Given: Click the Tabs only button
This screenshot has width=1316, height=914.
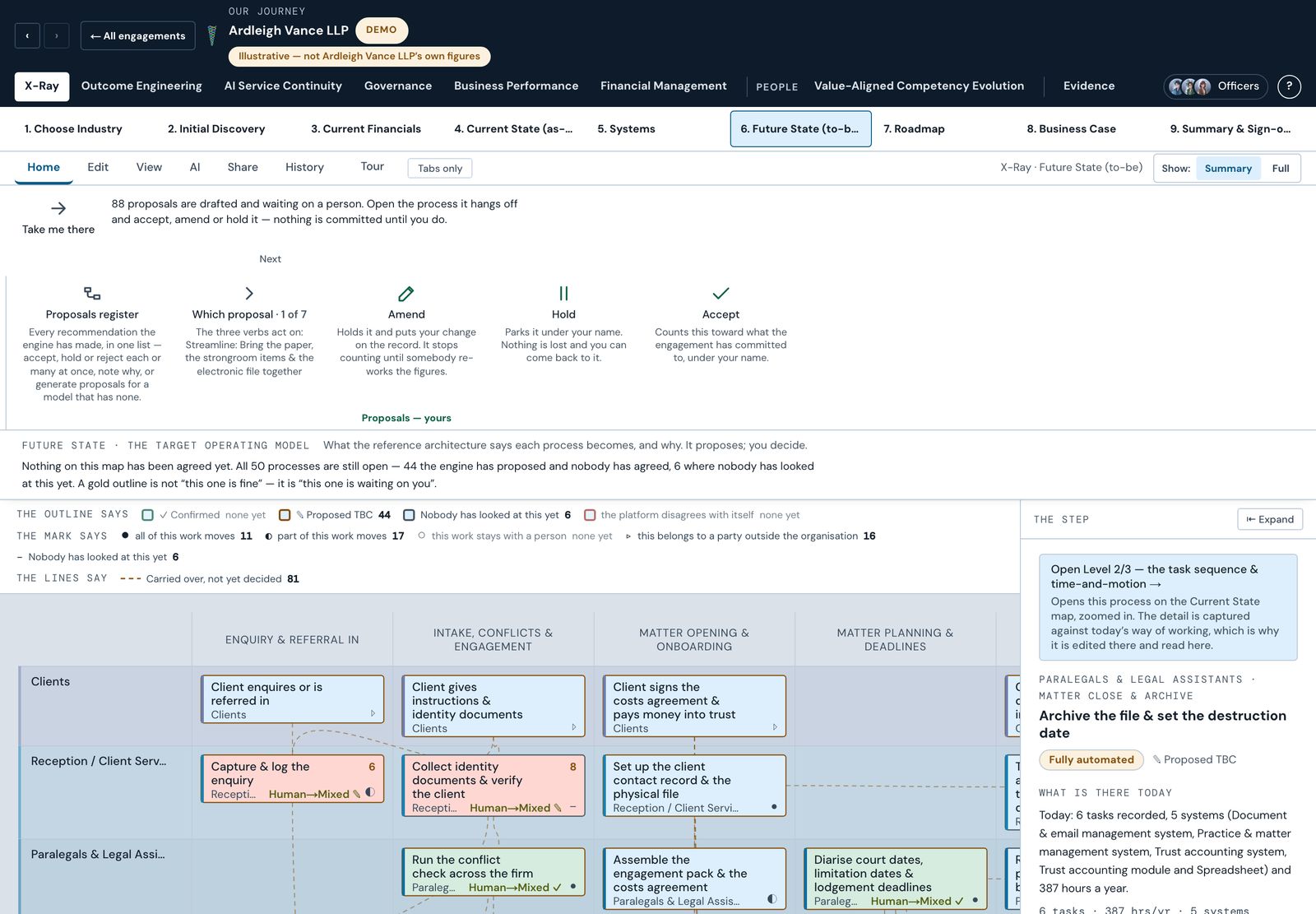Looking at the screenshot, I should [440, 169].
